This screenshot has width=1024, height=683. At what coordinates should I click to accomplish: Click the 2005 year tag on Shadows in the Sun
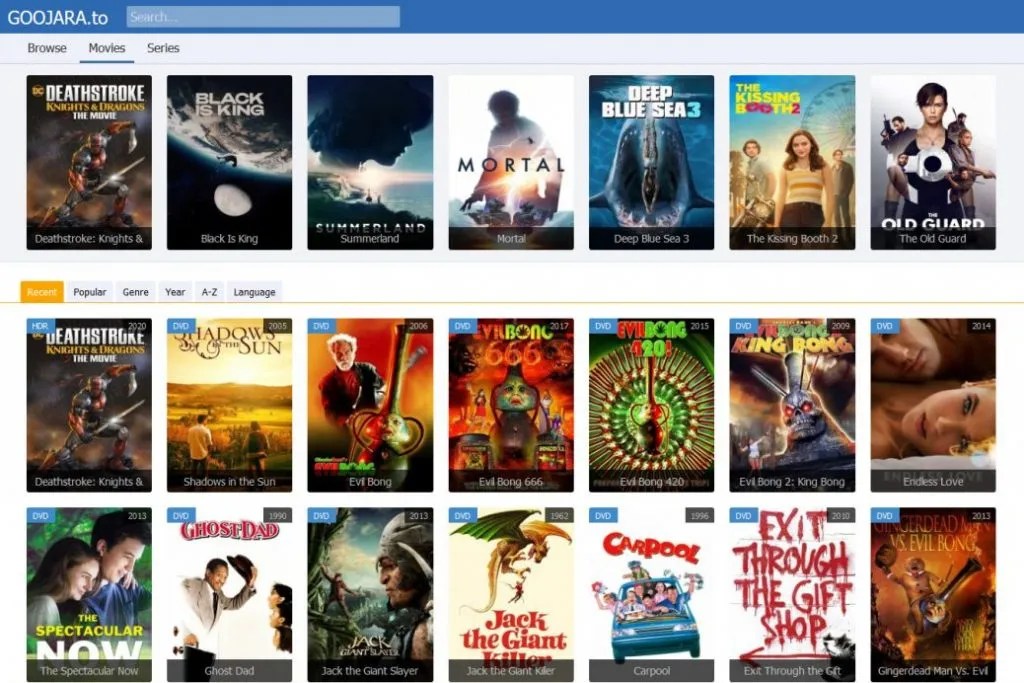click(278, 326)
